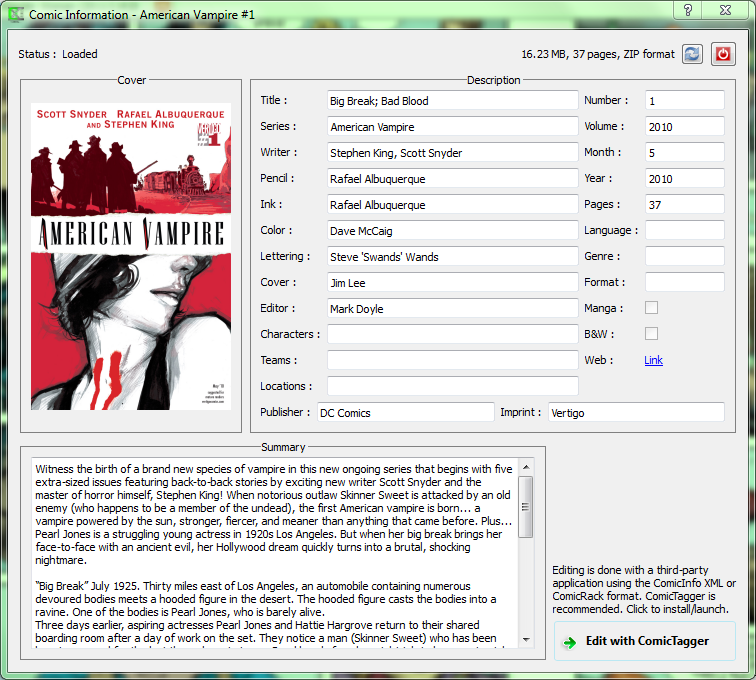Click the 'Status : Loaded' text
Image resolution: width=756 pixels, height=680 pixels.
58,54
